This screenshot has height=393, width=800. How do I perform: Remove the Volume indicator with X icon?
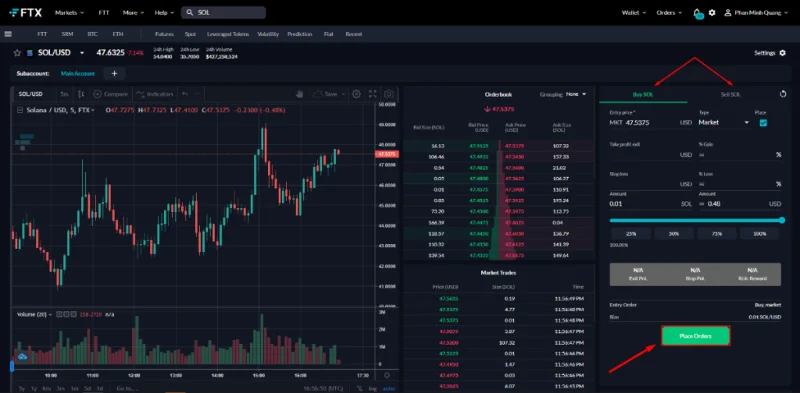74,314
